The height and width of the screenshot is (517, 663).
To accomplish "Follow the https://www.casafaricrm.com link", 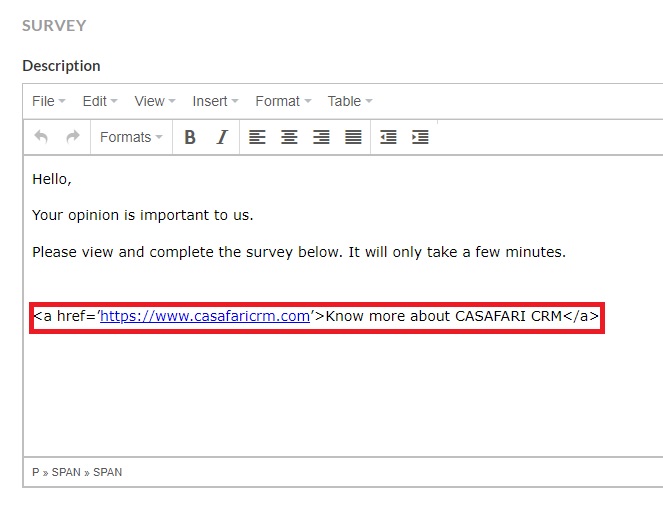I will 205,316.
